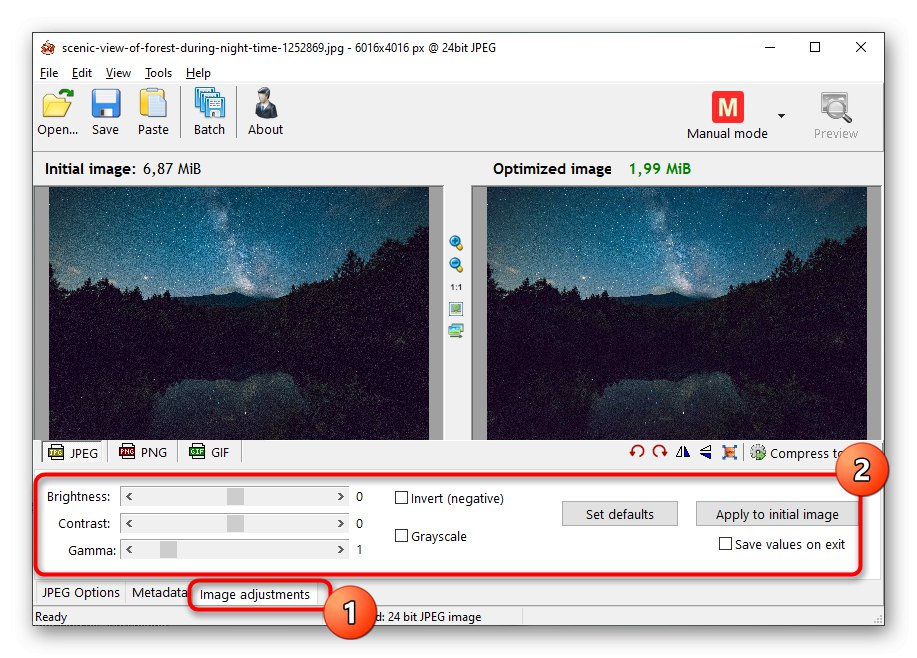This screenshot has width=917, height=658.
Task: Open the Help menu
Action: pos(198,73)
